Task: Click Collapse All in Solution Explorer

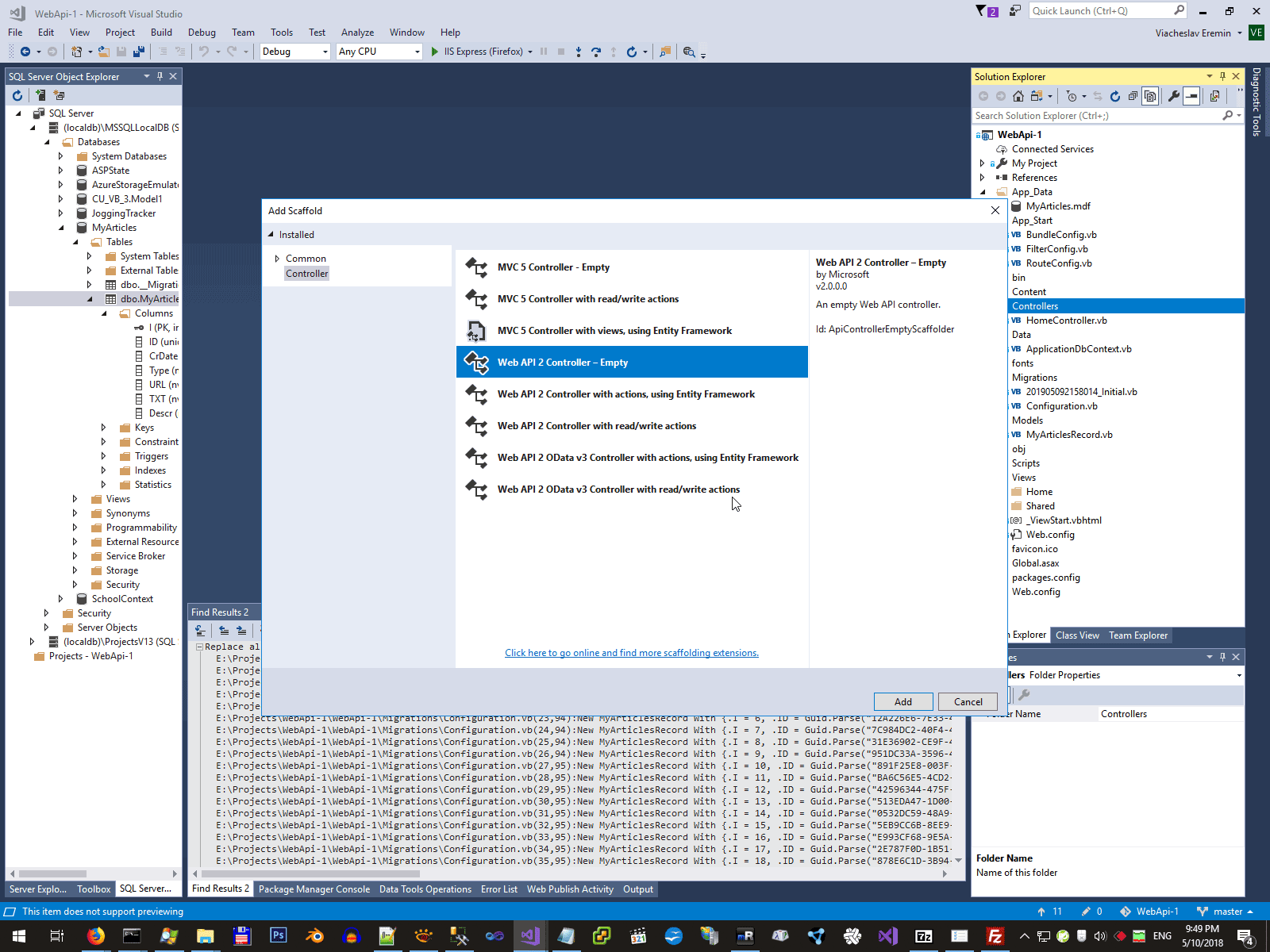Action: (1133, 96)
